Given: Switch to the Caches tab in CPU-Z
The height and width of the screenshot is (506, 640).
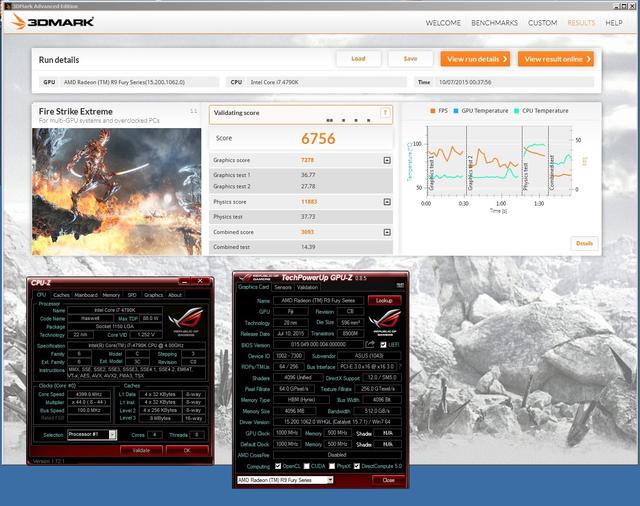Looking at the screenshot, I should pyautogui.click(x=61, y=295).
